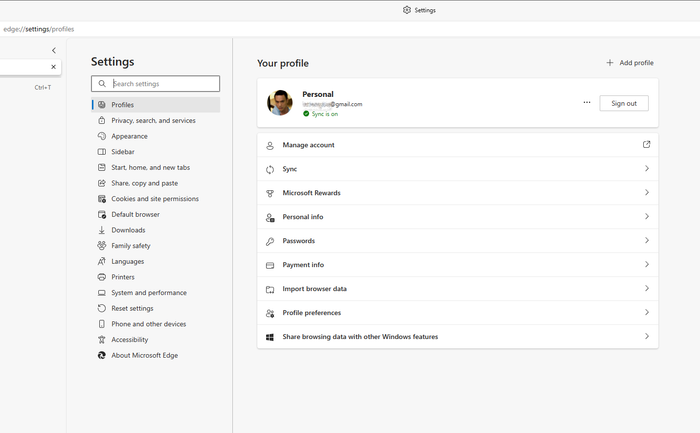Screen dimensions: 700x433
Task: Click the About Microsoft Edge logo icon
Action: coord(102,355)
